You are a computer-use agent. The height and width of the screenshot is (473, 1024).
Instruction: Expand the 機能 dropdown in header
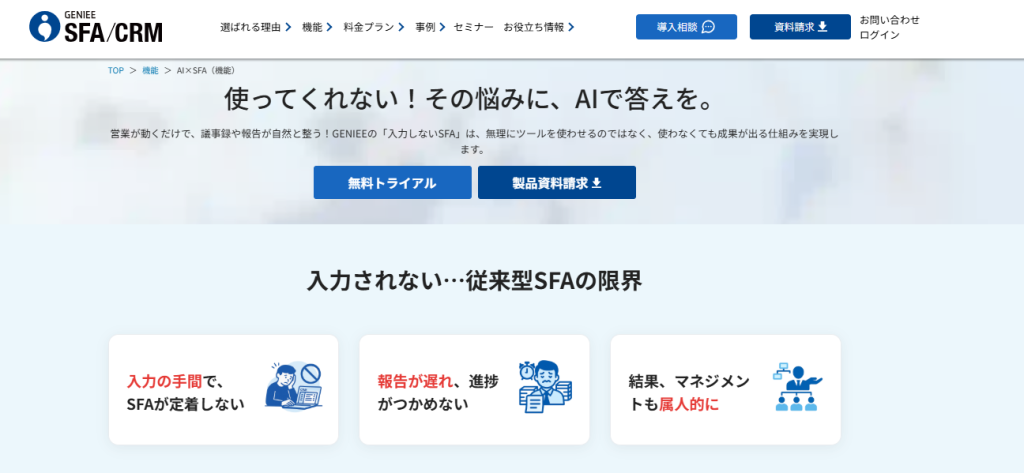(317, 27)
